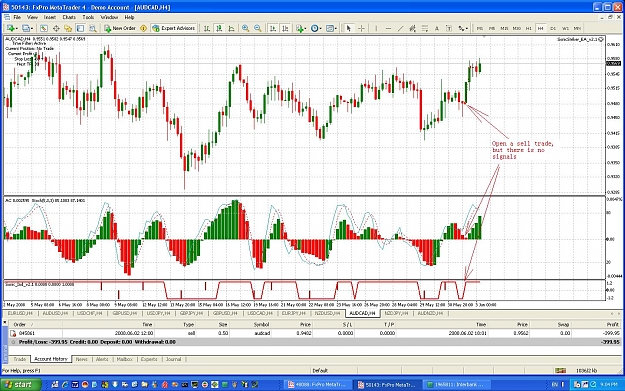Toggle the Market Watch window icon
Image resolution: width=625 pixels, height=391 pixels.
coord(44,28)
